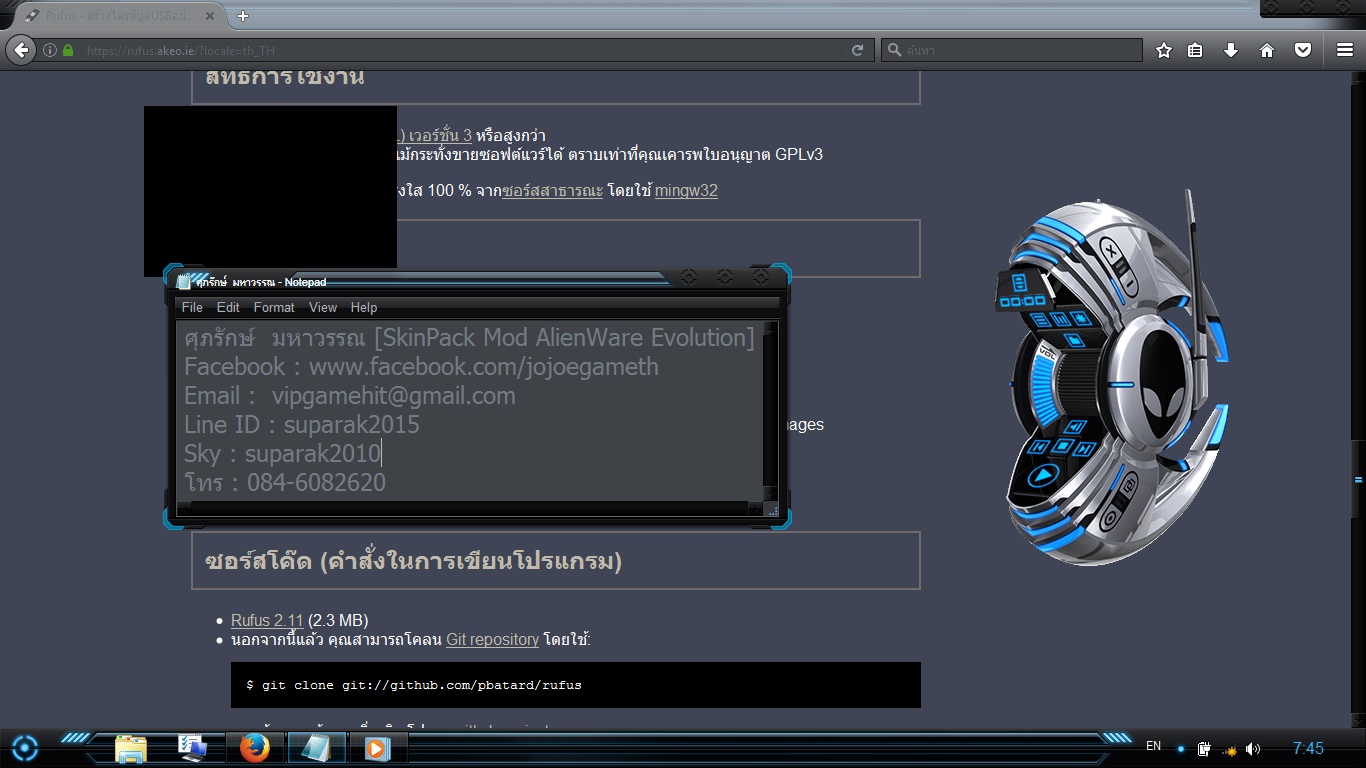Screen dimensions: 1366x768
Task: Skip to previous track on Alienware player
Action: point(1041,447)
